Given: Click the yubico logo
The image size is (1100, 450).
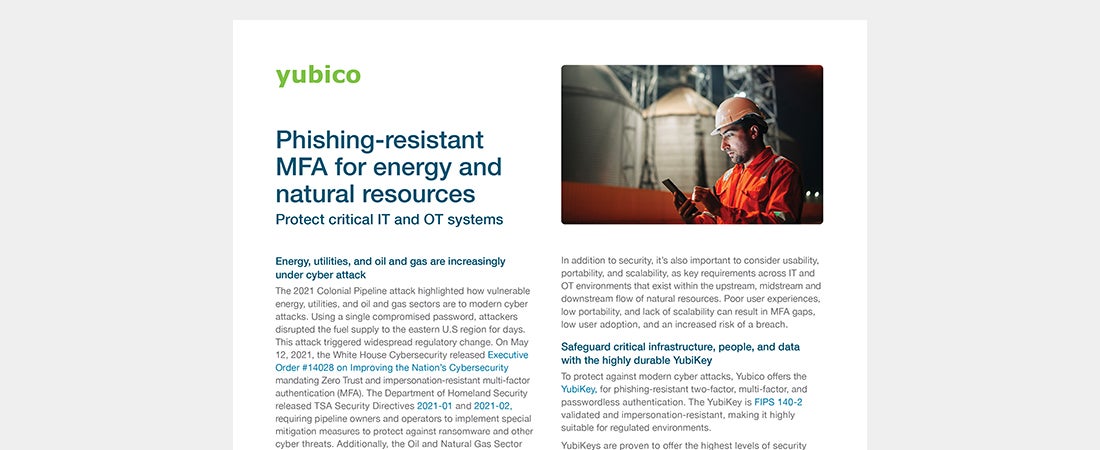Looking at the screenshot, I should [318, 76].
